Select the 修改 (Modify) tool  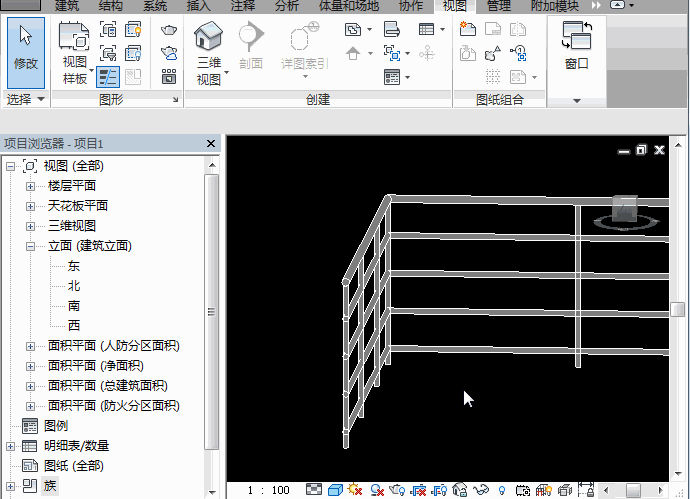point(25,48)
